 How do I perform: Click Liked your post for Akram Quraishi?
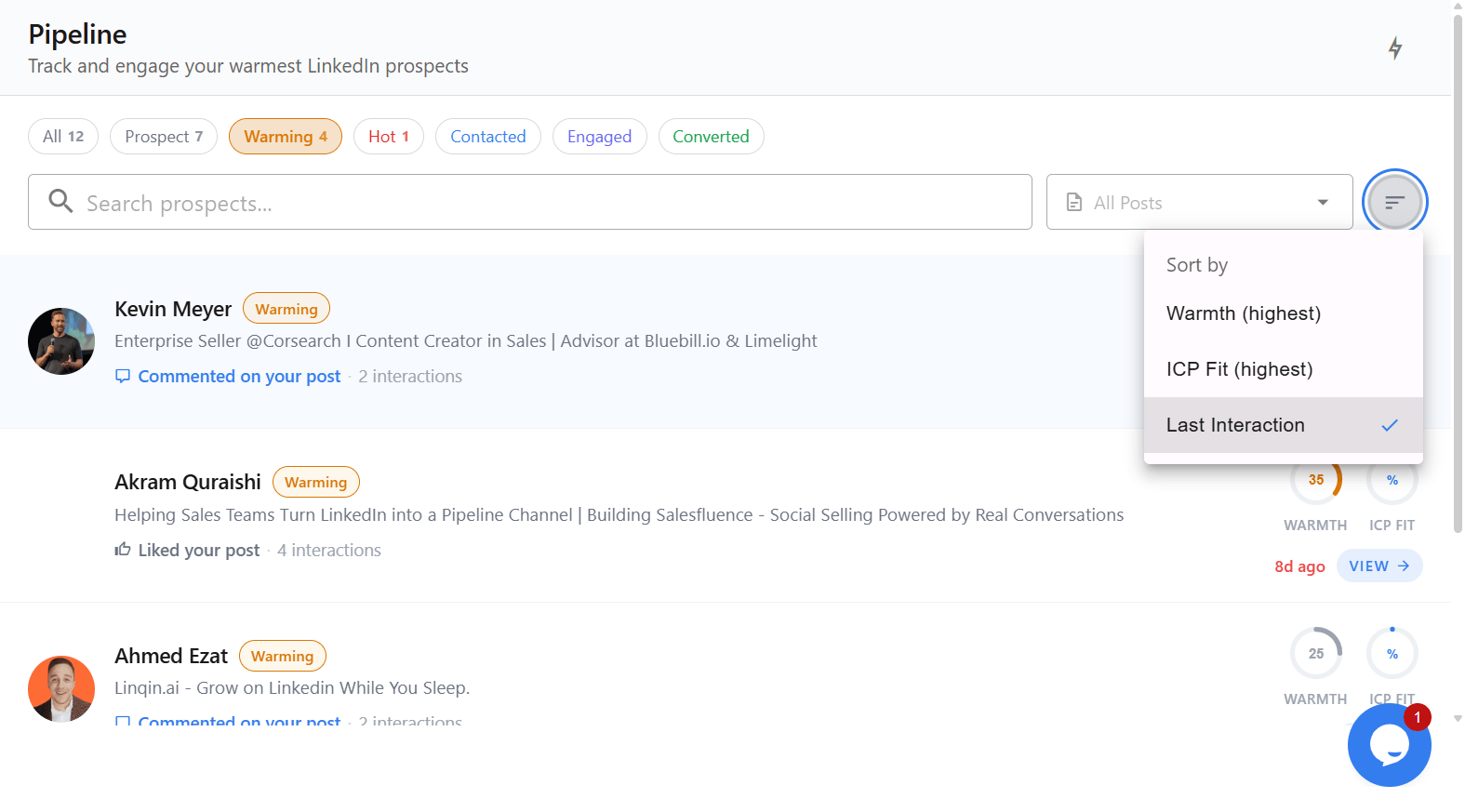tap(199, 550)
